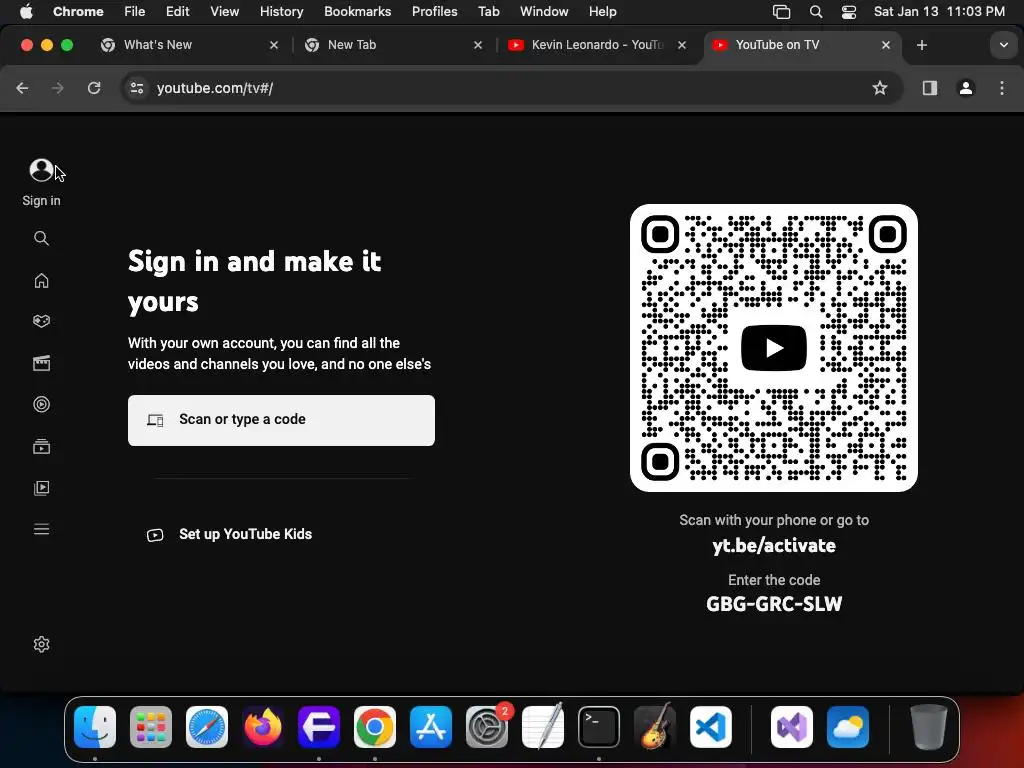Open the File menu

click(135, 11)
